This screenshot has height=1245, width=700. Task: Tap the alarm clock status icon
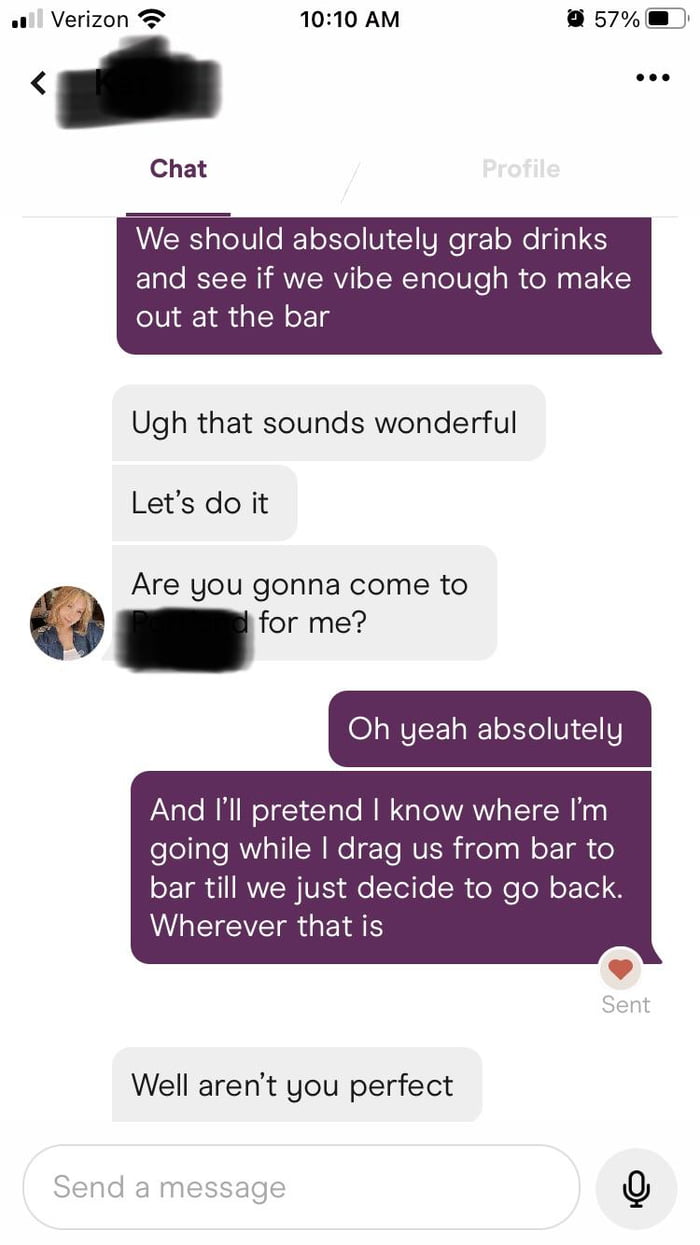575,19
